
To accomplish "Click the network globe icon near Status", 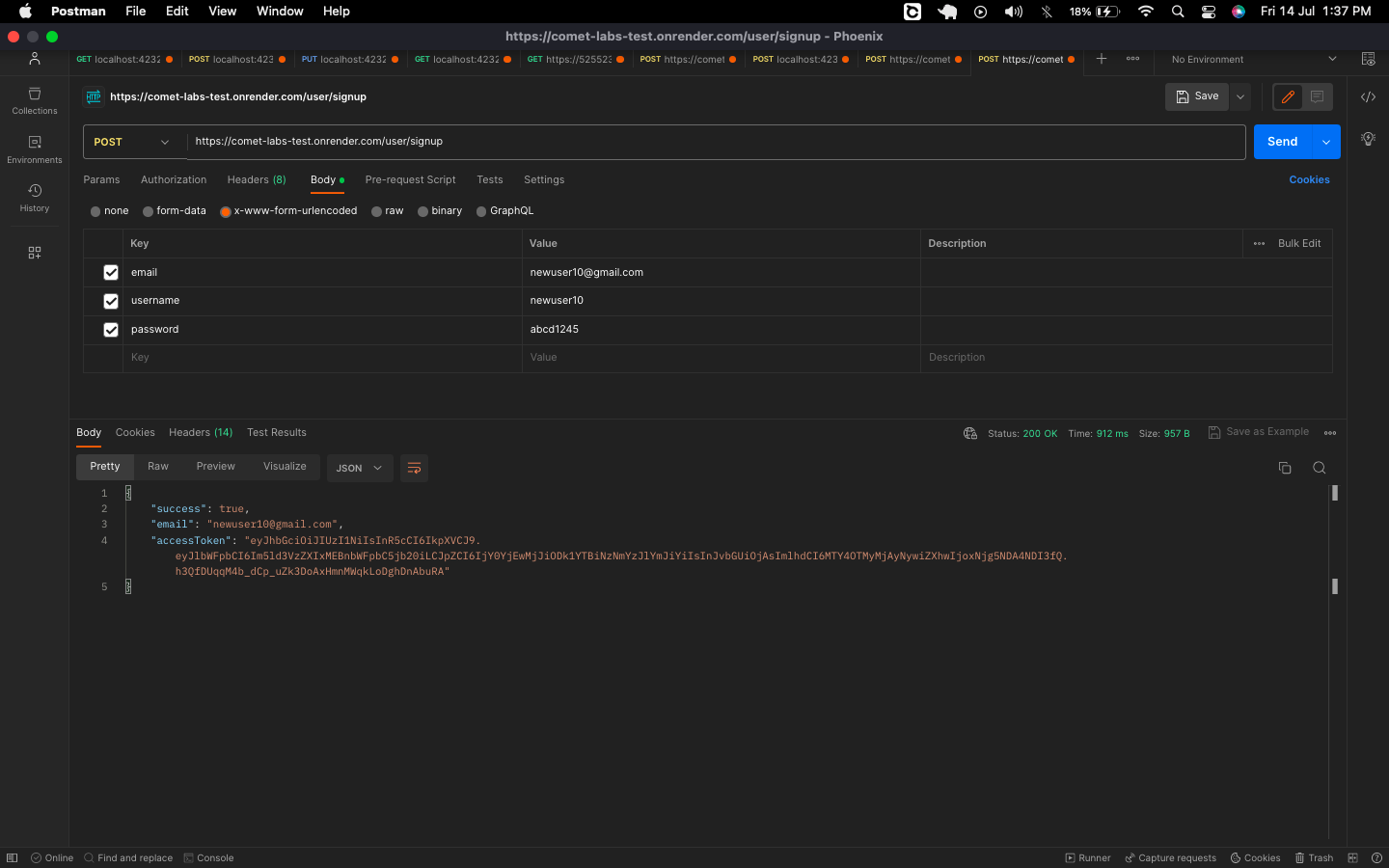I will pos(970,433).
